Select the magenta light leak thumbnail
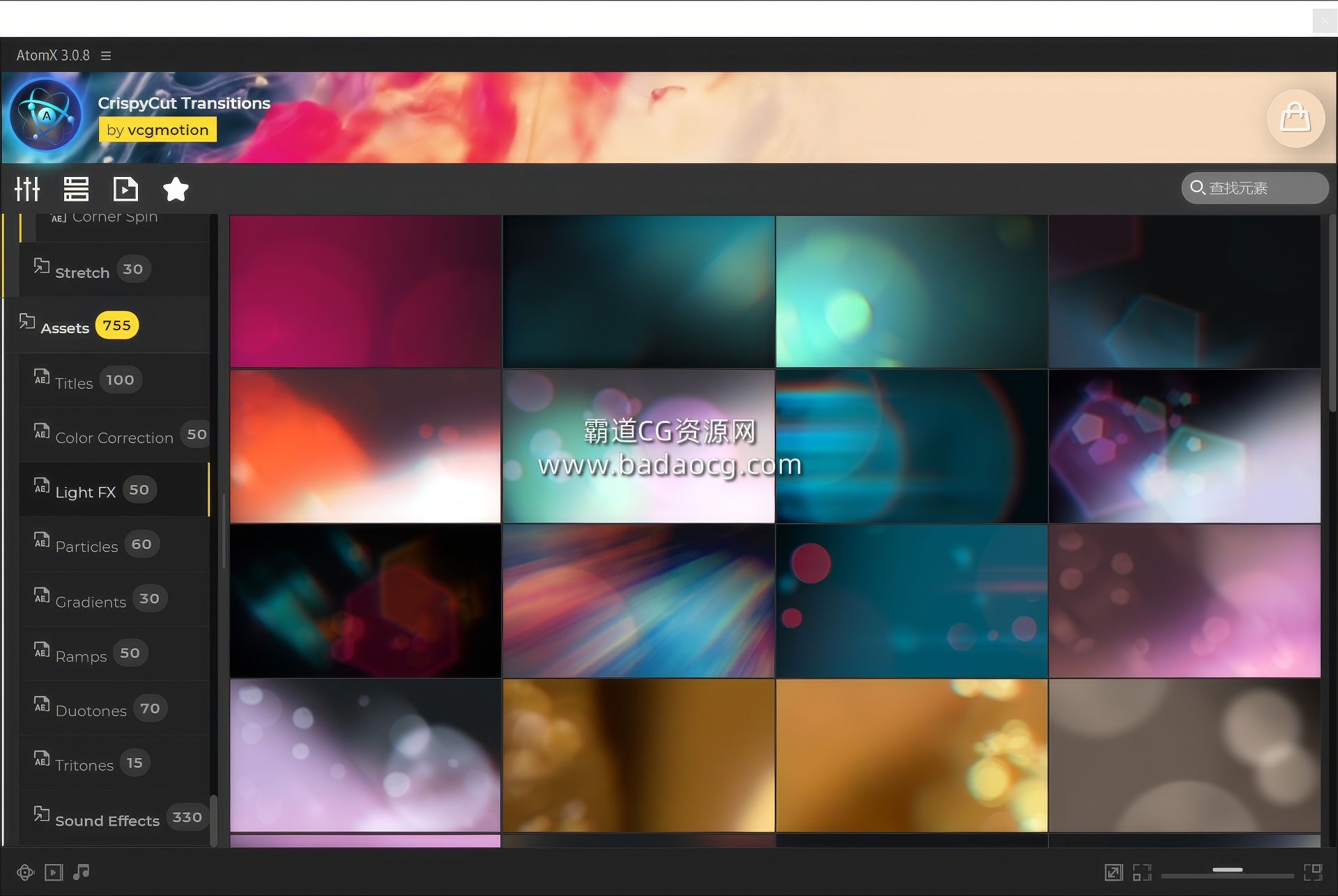1338x896 pixels. tap(365, 291)
